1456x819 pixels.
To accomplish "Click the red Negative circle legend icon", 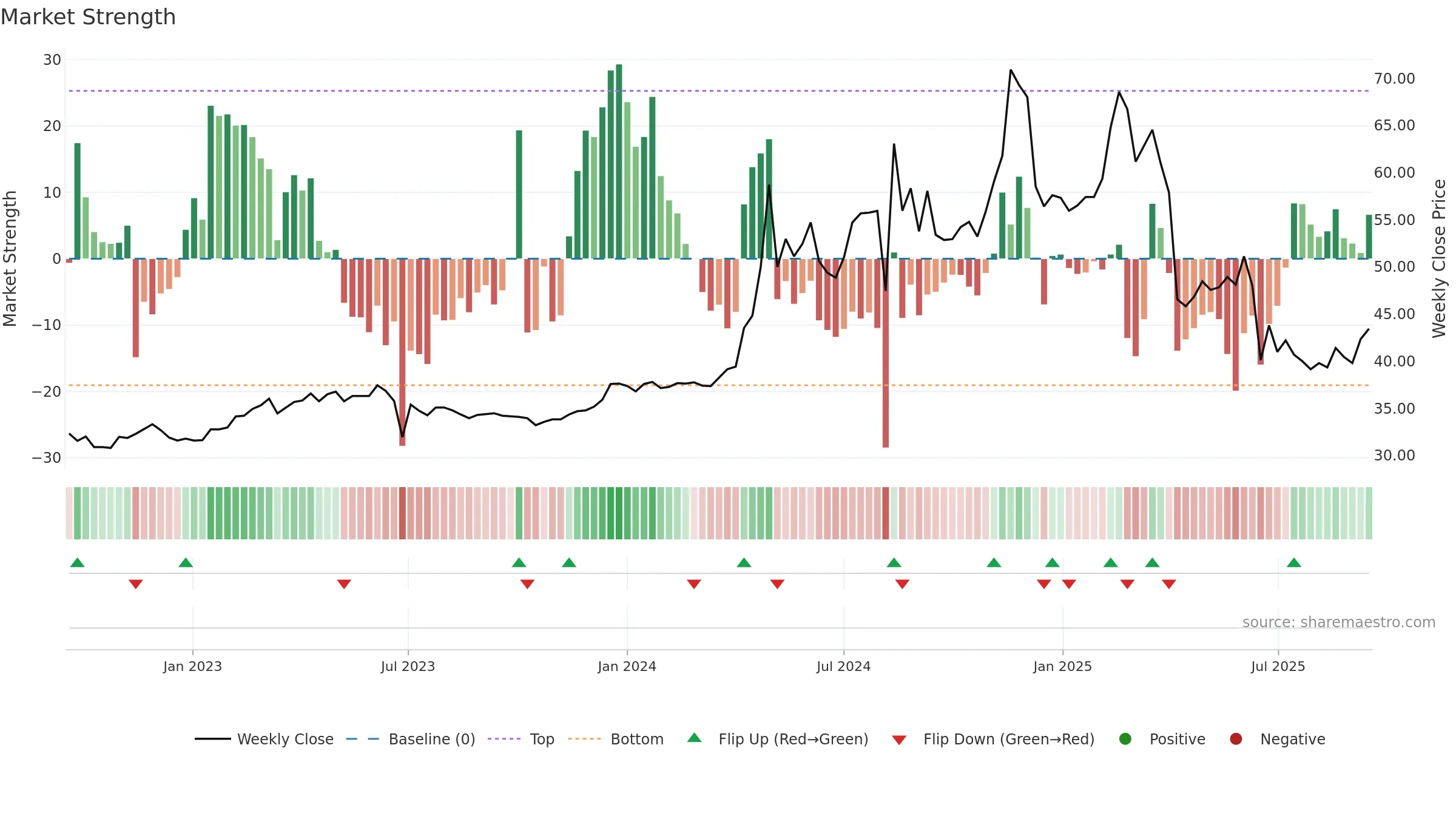I will (1236, 739).
